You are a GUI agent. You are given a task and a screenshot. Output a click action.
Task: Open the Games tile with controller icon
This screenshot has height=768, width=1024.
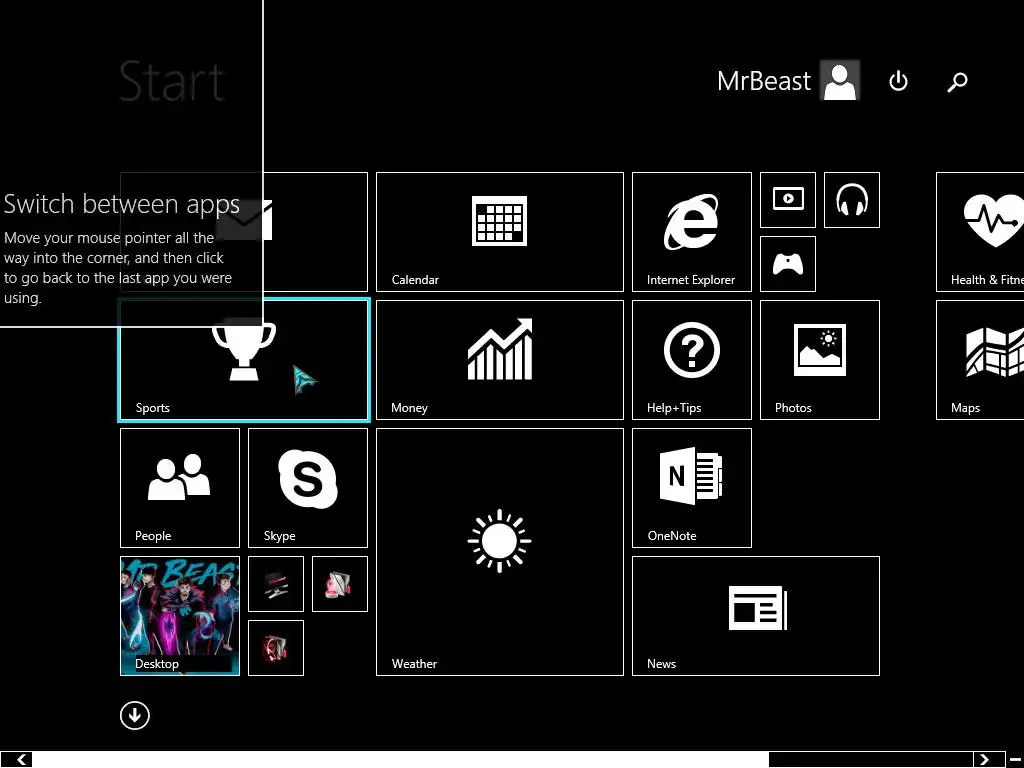coord(788,264)
